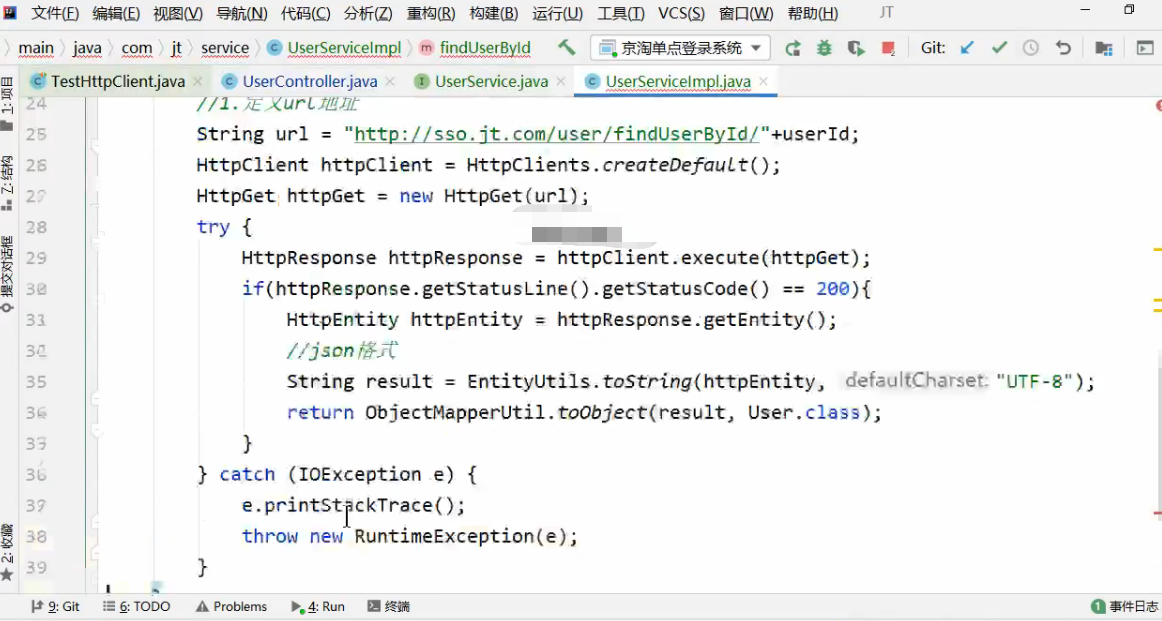Image resolution: width=1162 pixels, height=621 pixels.
Task: Click the sso.jt.com URL string link
Action: [x=557, y=134]
